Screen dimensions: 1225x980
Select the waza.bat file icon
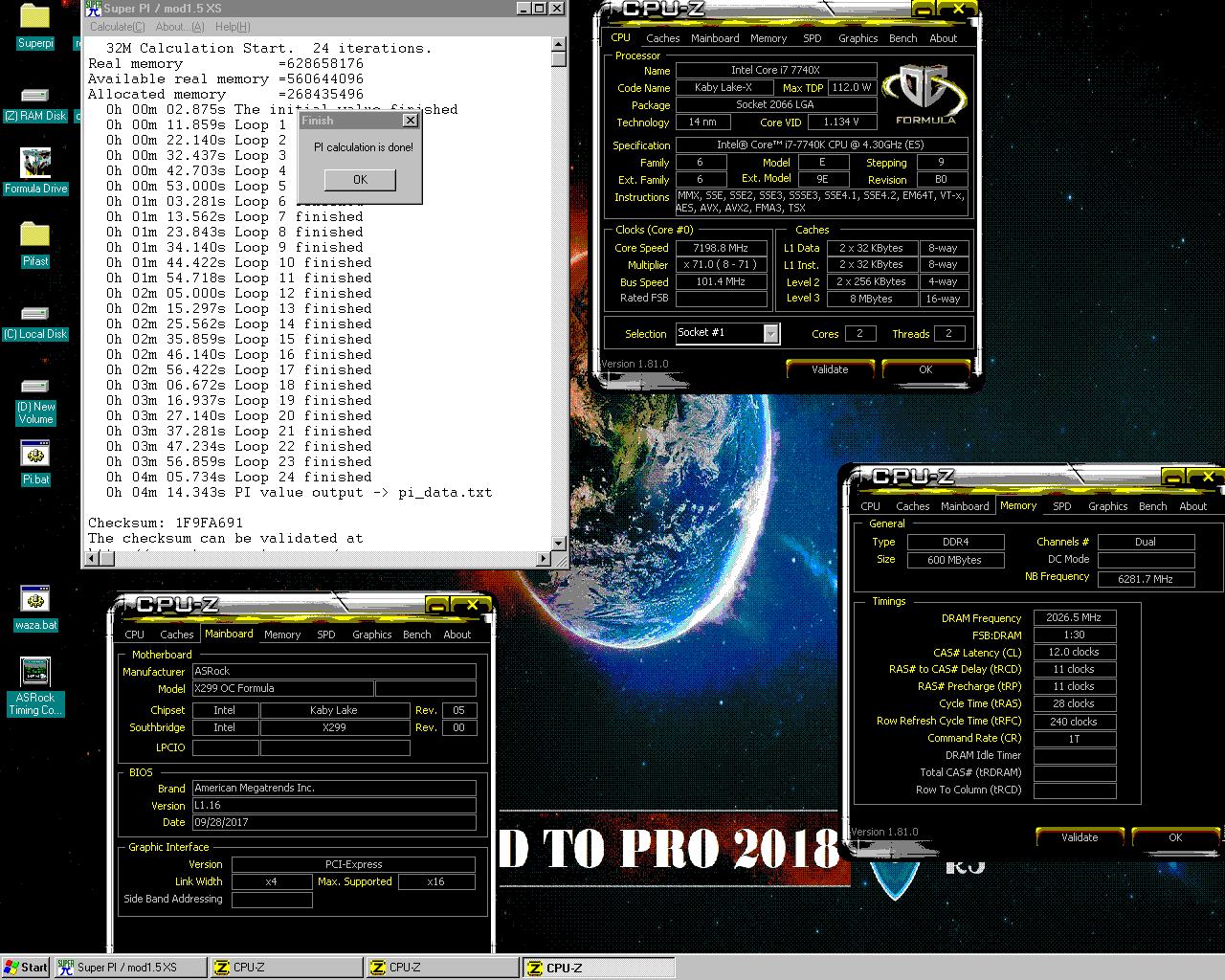click(35, 609)
